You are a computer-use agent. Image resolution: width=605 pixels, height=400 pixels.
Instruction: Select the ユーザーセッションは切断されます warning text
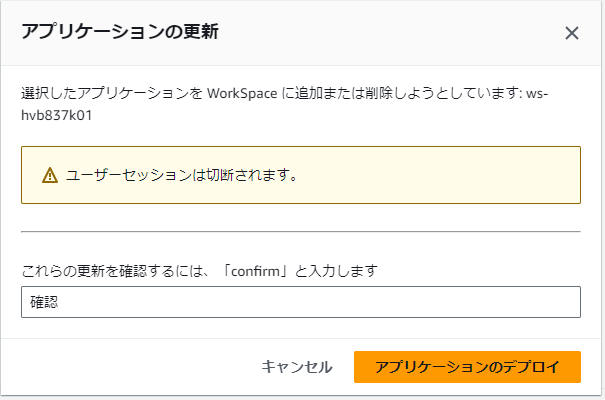click(x=182, y=175)
